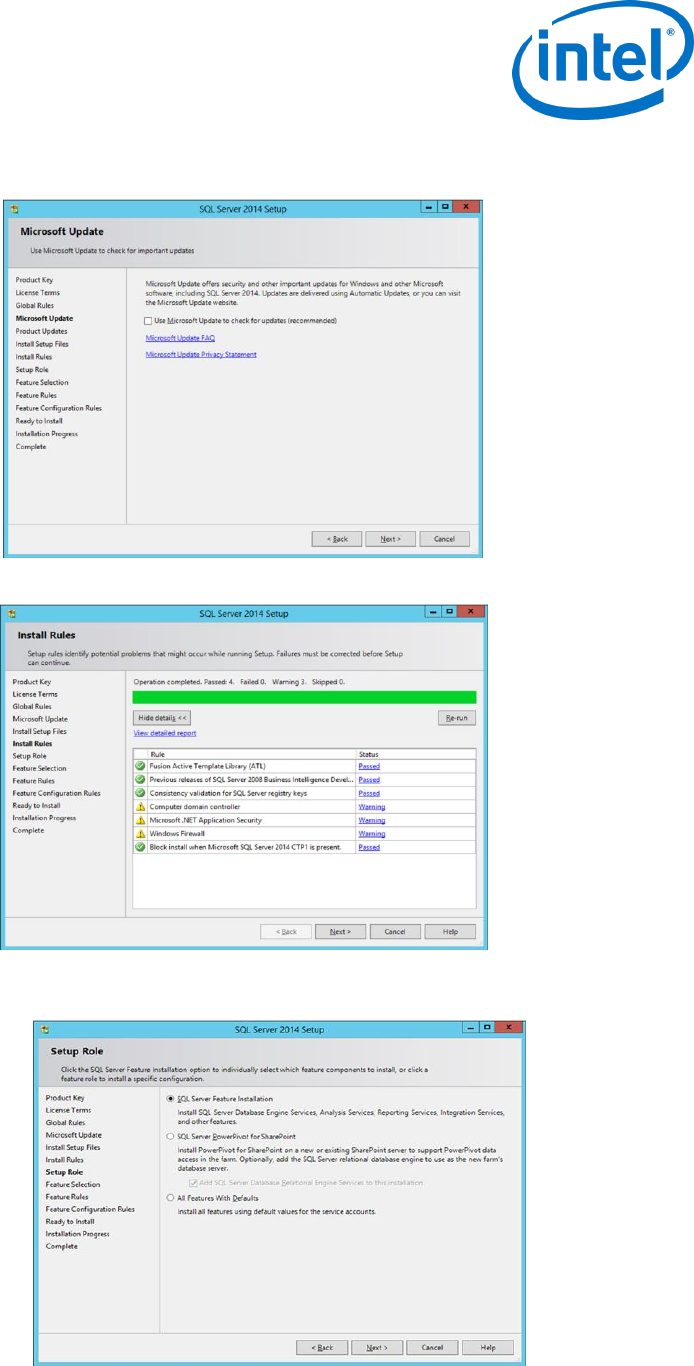Click Back in the Setup Role window
This screenshot has width=694, height=1366.
(x=322, y=1347)
